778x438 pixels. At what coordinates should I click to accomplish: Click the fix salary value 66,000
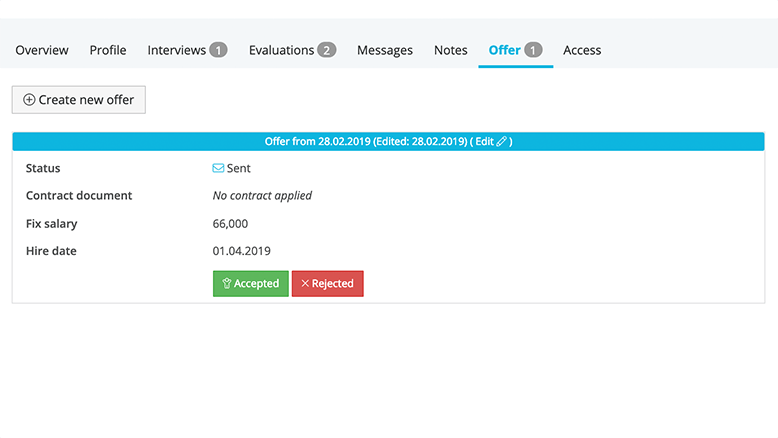pos(230,224)
